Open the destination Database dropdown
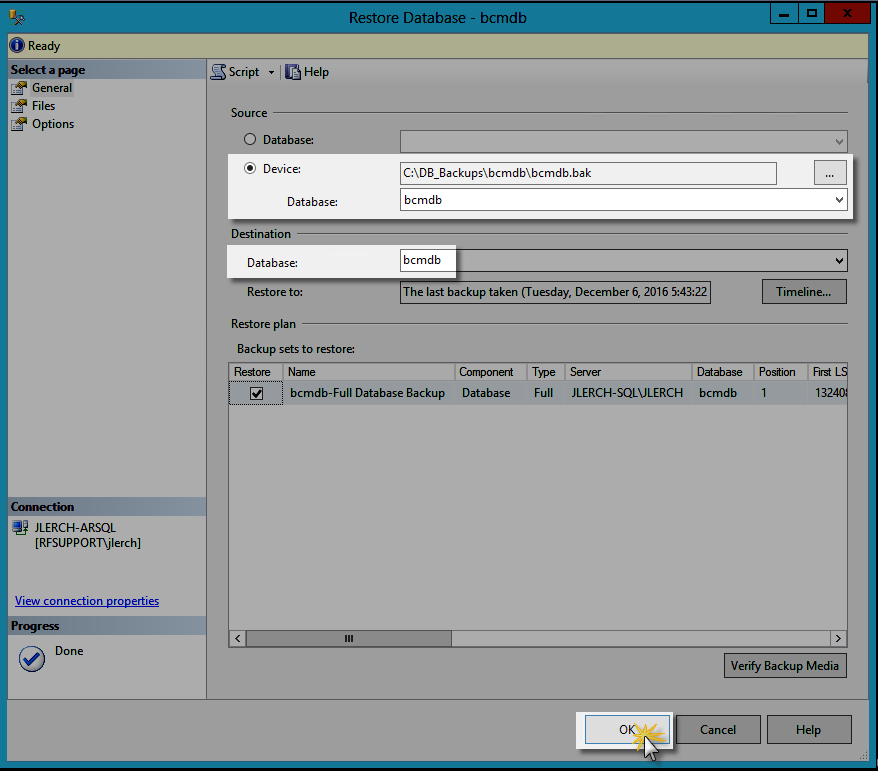 point(838,261)
